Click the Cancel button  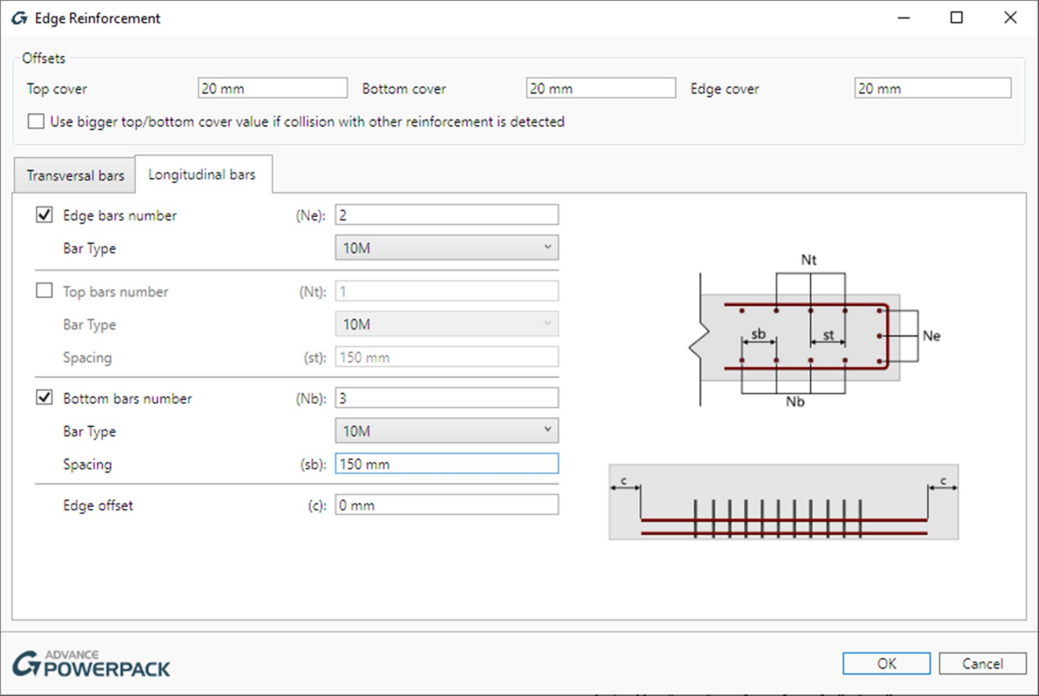coord(982,664)
